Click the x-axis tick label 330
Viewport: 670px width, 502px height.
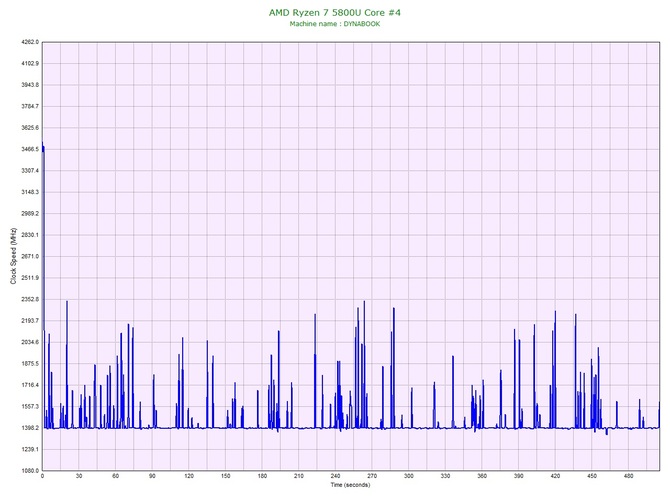click(445, 476)
